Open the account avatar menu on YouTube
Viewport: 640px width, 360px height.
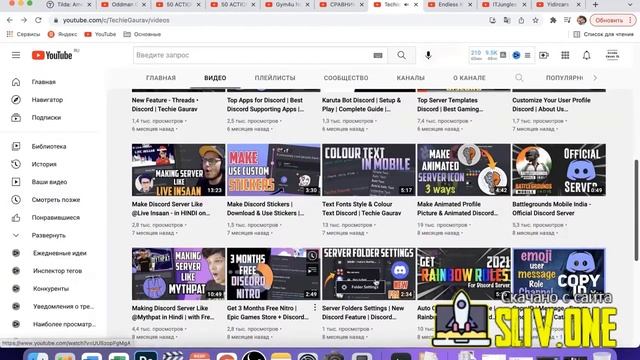click(x=612, y=55)
